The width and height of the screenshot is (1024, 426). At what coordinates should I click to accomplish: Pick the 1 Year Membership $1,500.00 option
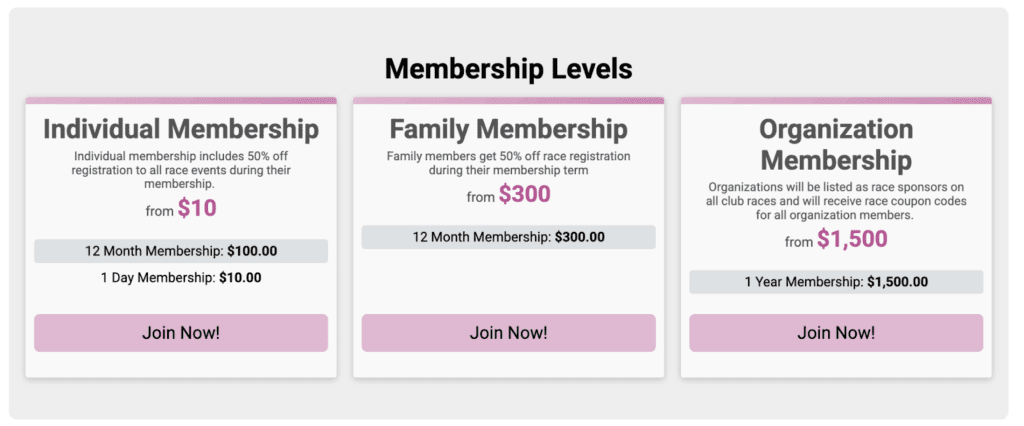[836, 282]
